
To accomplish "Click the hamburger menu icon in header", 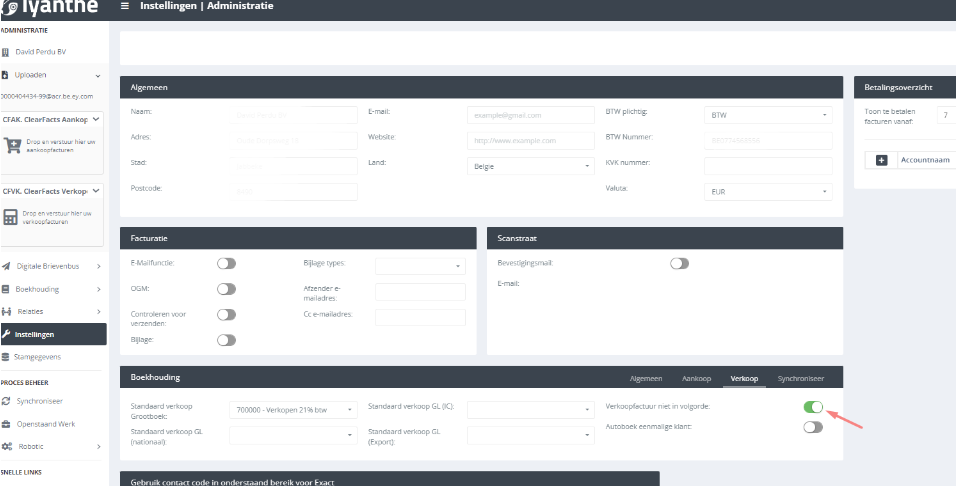I will pyautogui.click(x=125, y=7).
